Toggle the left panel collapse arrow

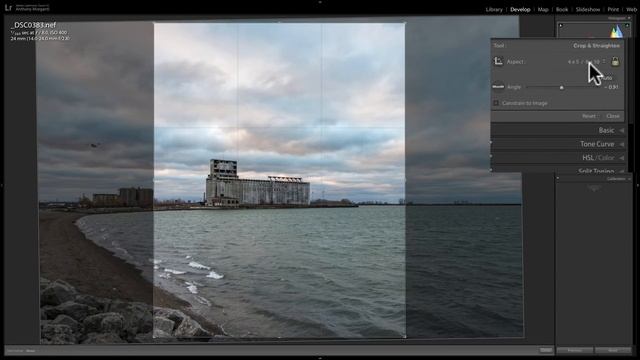pos(2,185)
